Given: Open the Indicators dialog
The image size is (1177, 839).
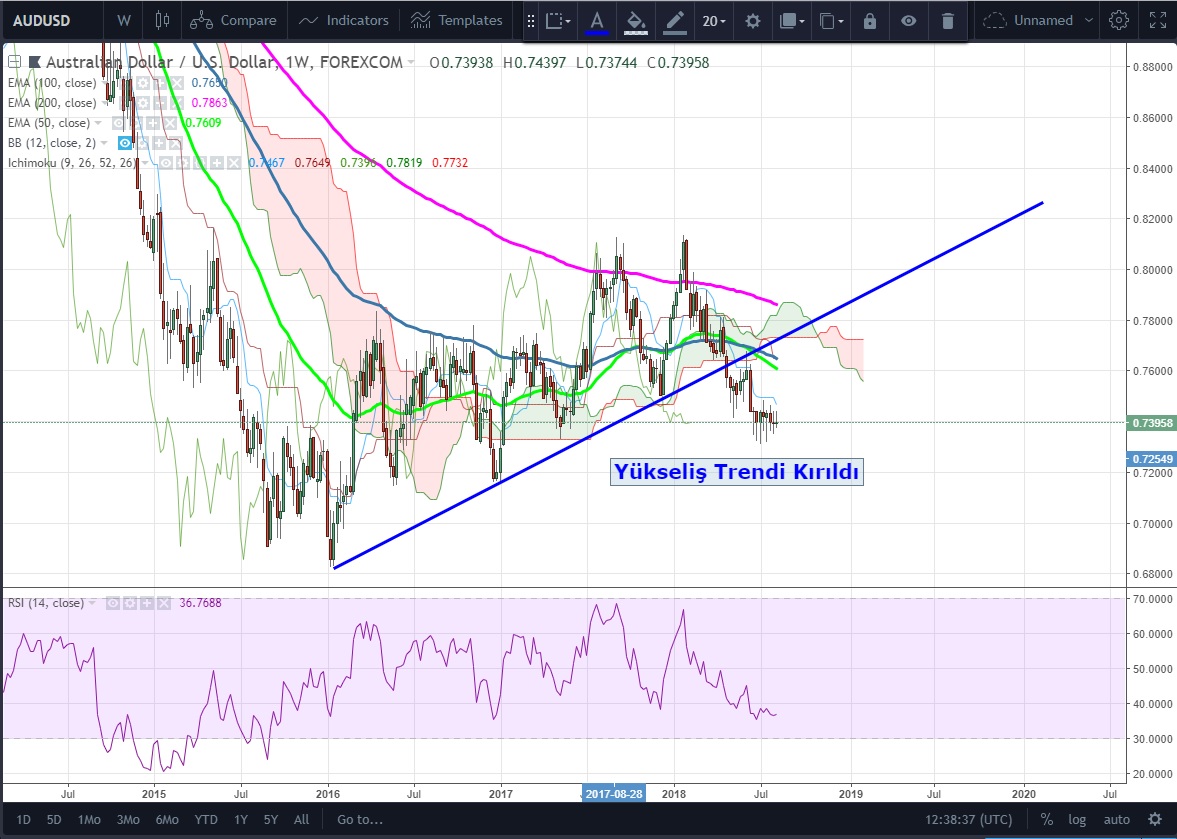Looking at the screenshot, I should 345,20.
